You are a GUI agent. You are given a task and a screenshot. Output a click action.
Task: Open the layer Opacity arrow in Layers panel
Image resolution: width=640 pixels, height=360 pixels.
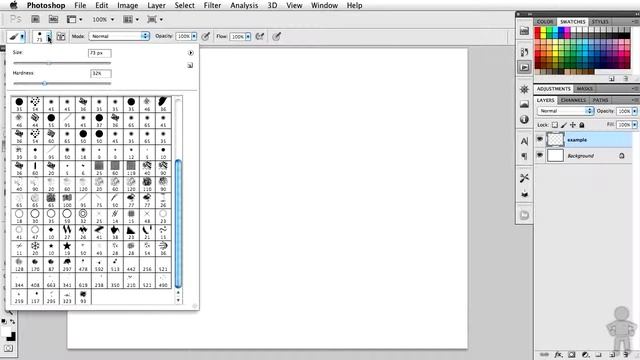(x=635, y=111)
